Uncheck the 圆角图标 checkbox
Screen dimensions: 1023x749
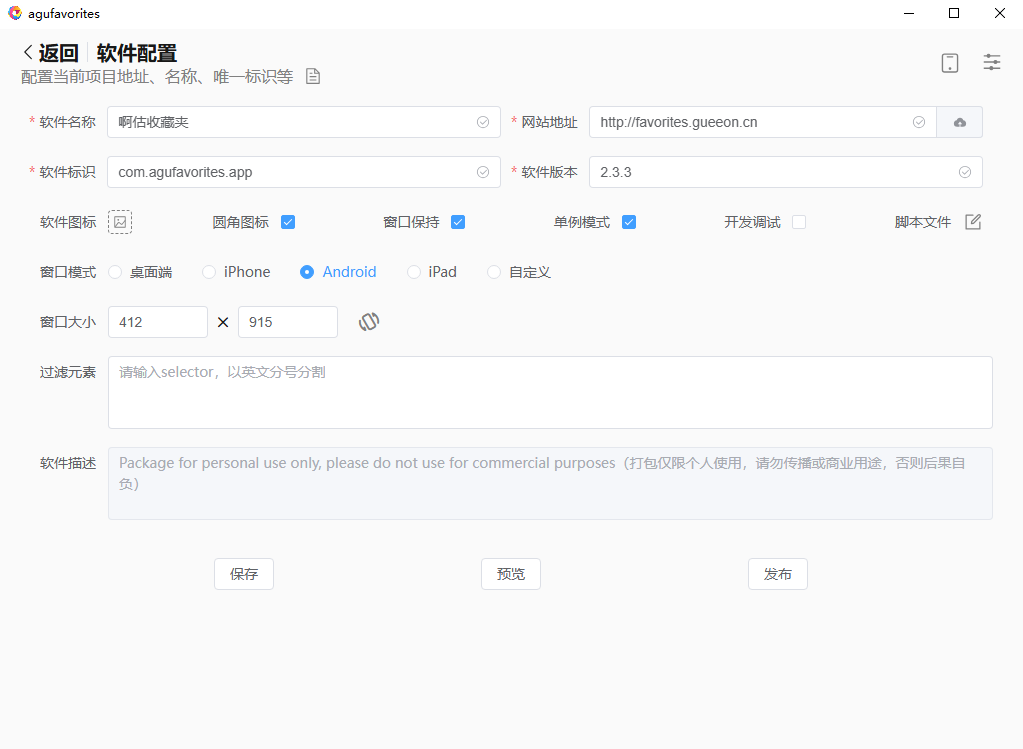point(288,222)
